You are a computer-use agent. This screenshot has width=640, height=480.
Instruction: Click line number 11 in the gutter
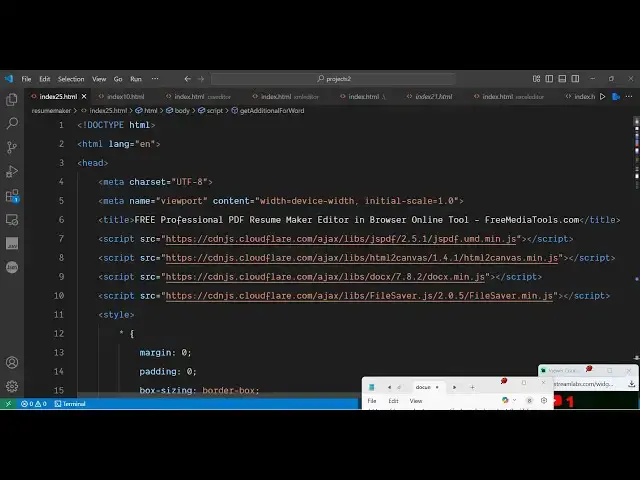[59, 315]
